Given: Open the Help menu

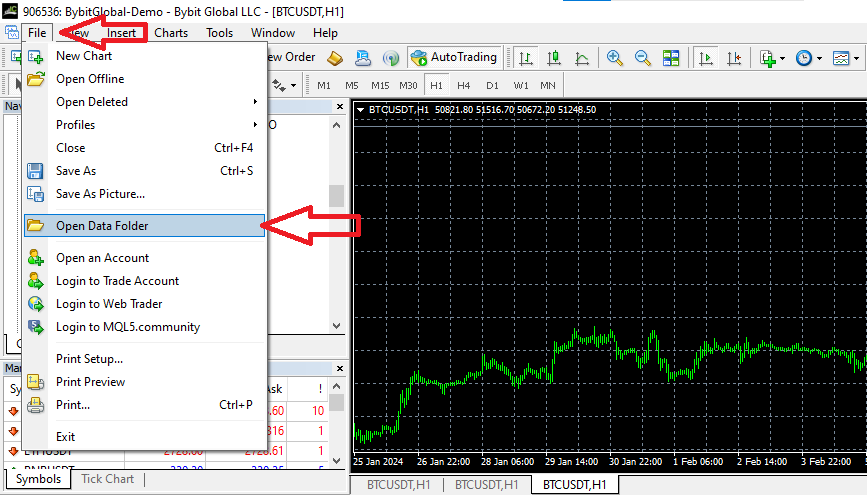Looking at the screenshot, I should (325, 33).
